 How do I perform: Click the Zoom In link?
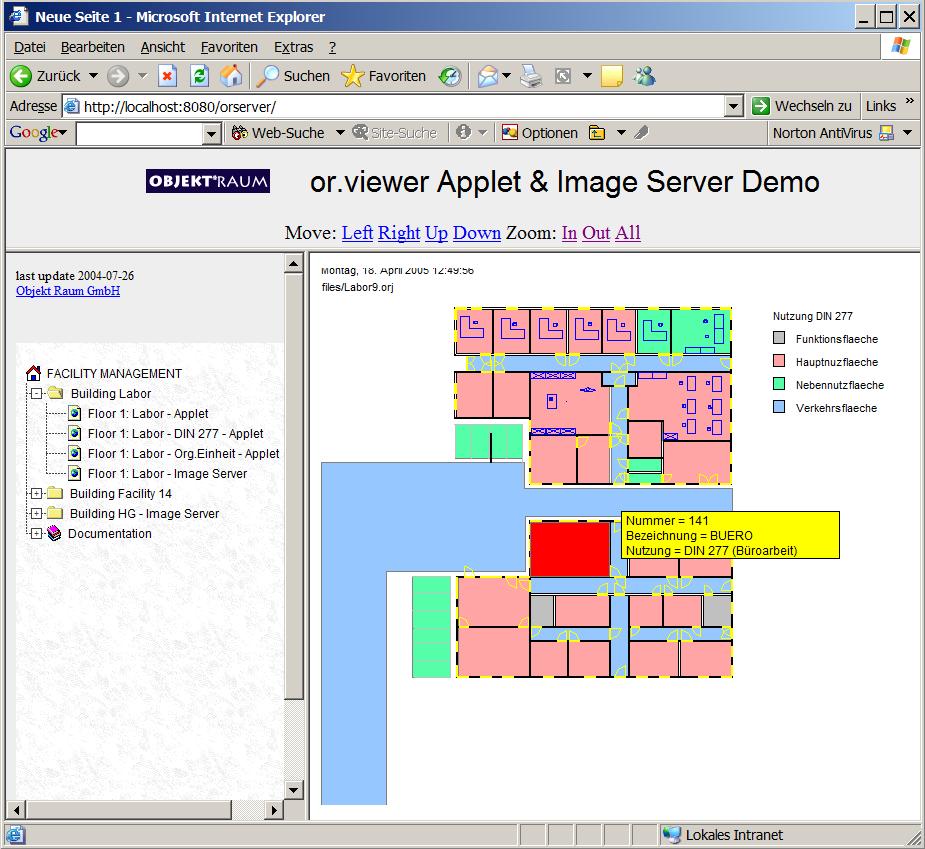click(569, 233)
